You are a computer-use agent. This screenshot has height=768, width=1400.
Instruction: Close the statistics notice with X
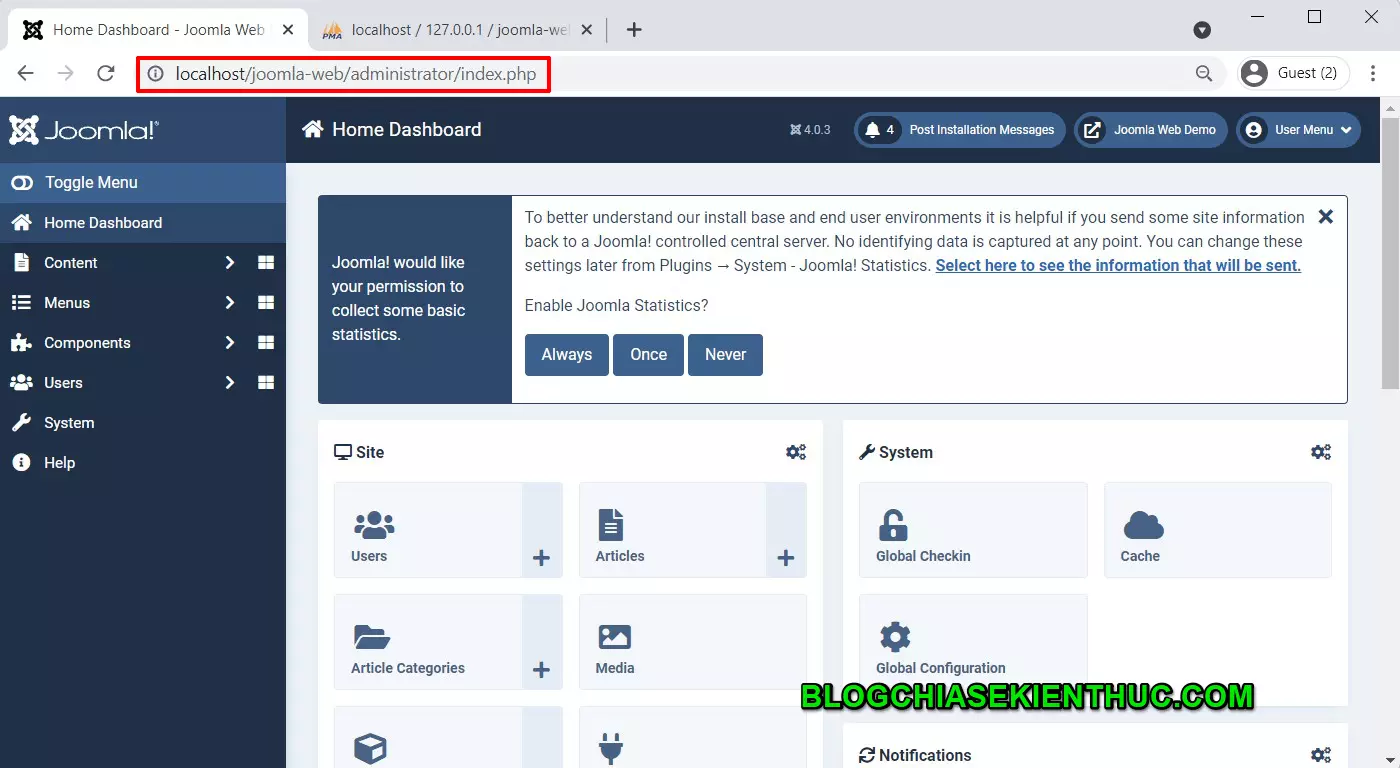[x=1325, y=216]
